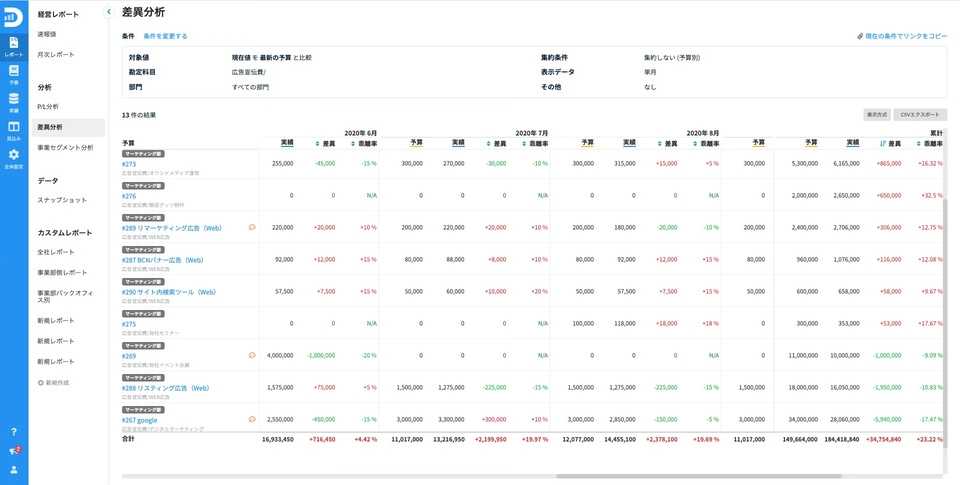
Task: Open the 予算 icon in the left rail
Action: pyautogui.click(x=14, y=74)
